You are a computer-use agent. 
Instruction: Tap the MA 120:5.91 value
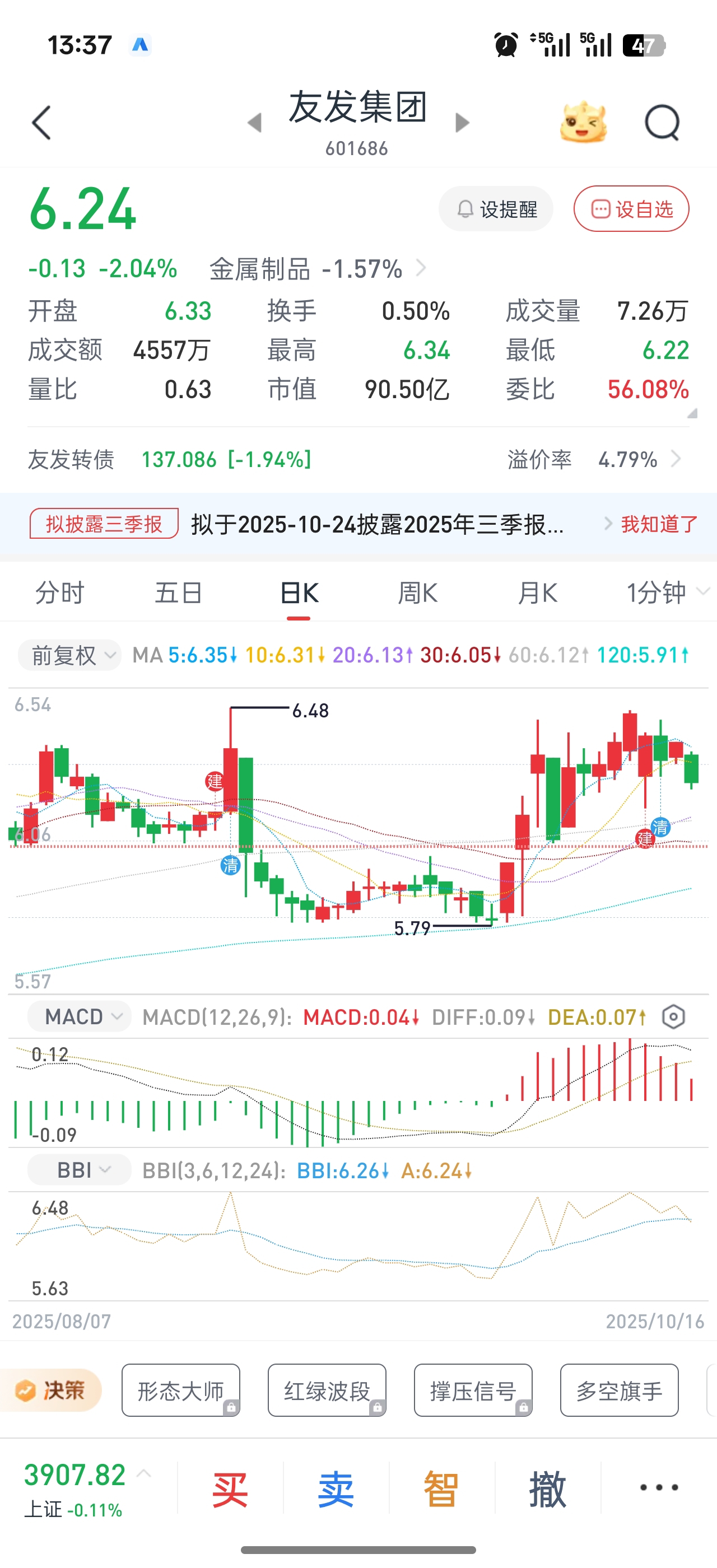pos(642,655)
